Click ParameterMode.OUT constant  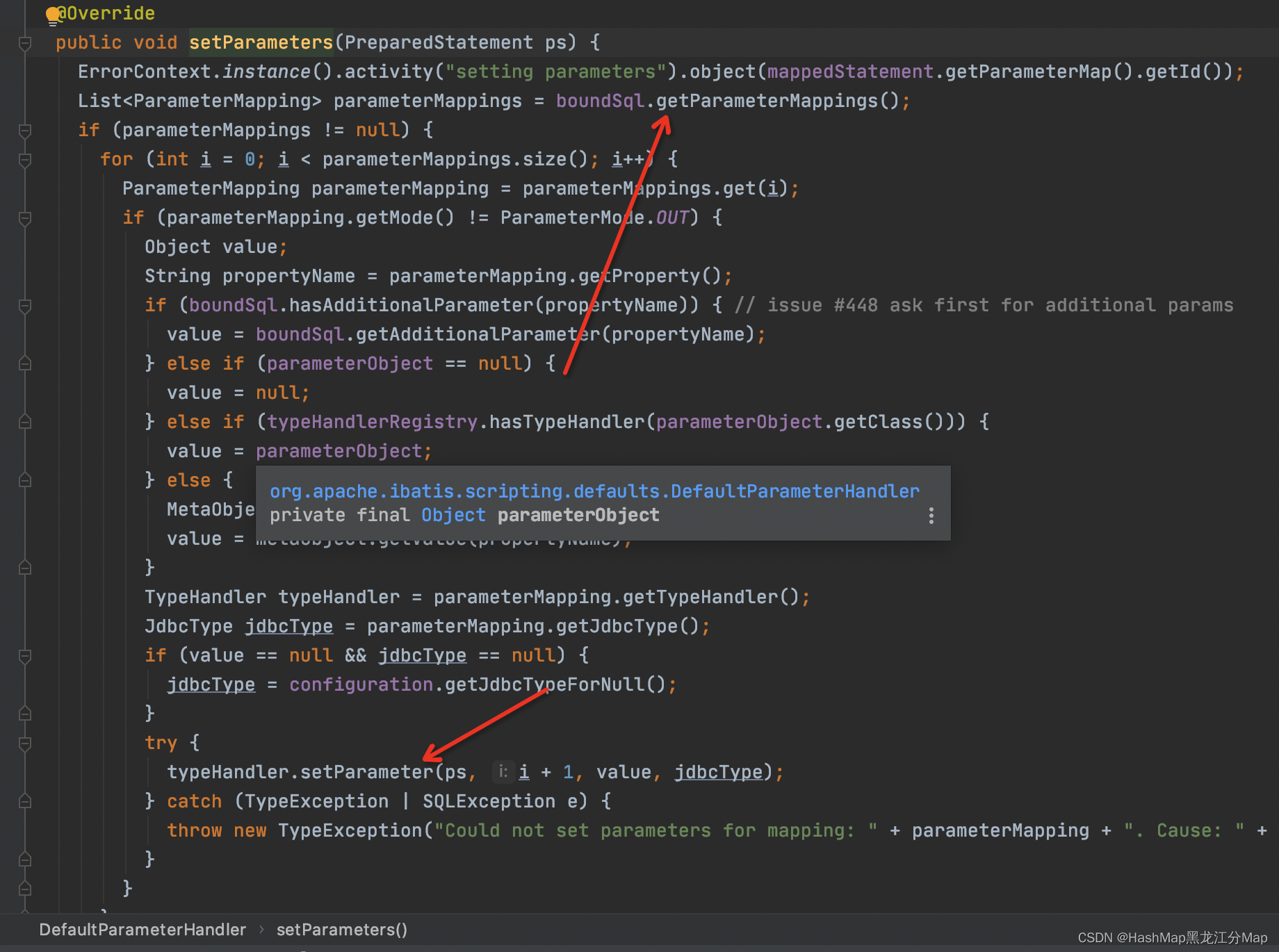point(594,218)
